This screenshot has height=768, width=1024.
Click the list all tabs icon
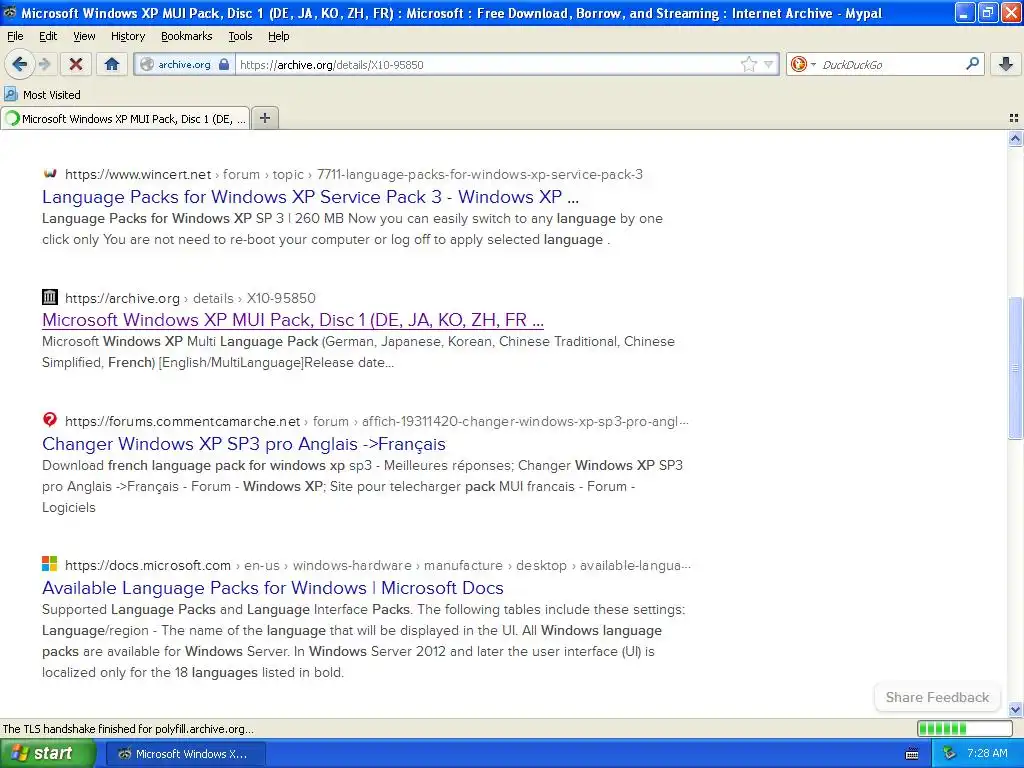coord(1014,118)
